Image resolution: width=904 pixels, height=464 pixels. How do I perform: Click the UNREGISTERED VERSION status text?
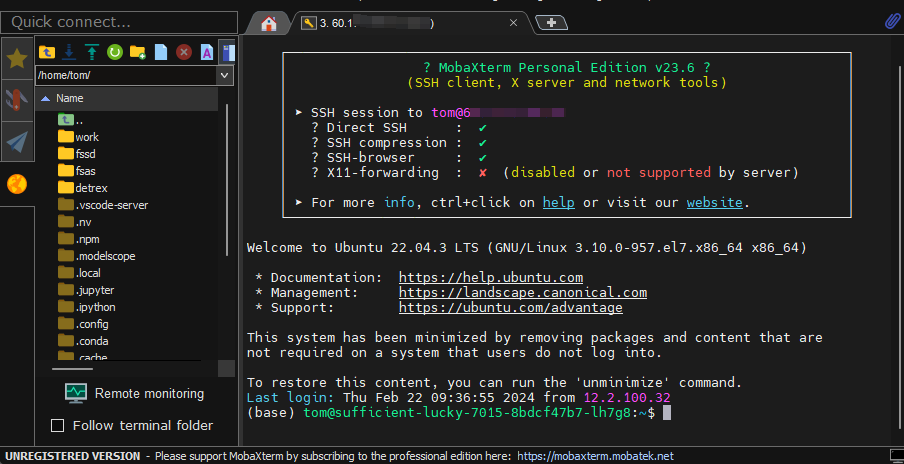(x=73, y=456)
